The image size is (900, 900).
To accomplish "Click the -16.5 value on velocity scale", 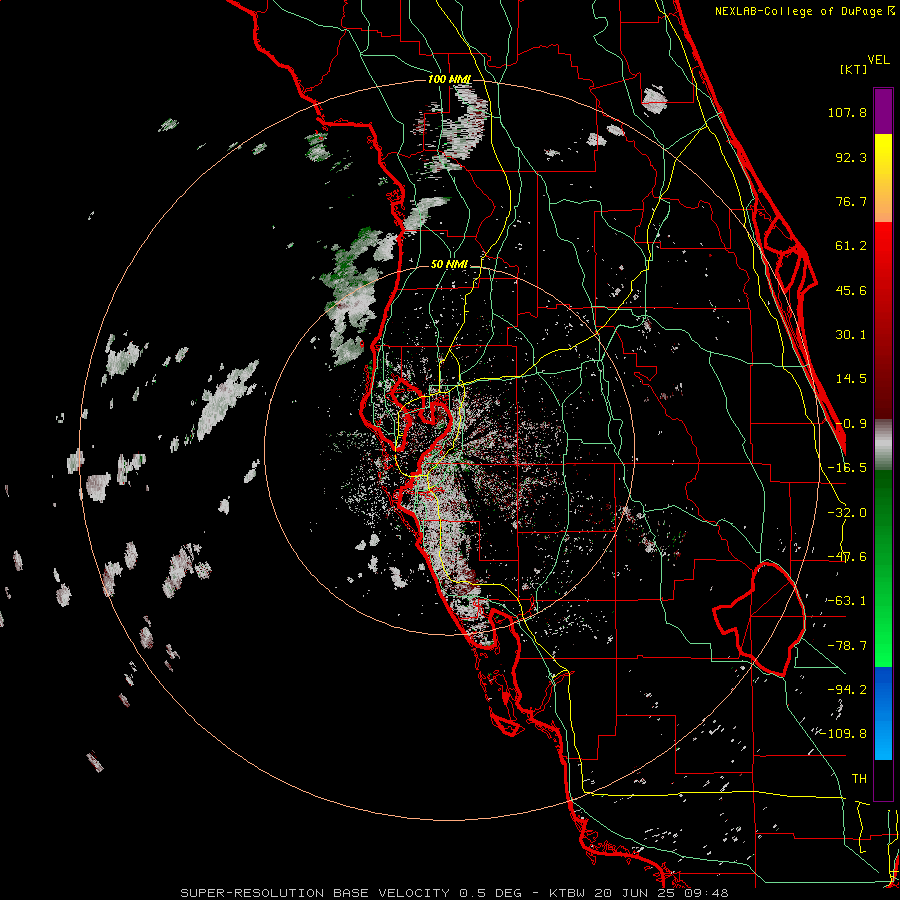I will pos(847,468).
